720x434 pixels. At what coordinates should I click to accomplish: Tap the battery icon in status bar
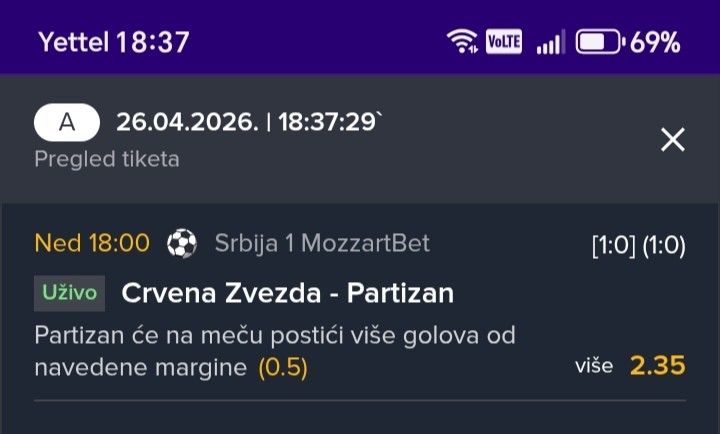pos(599,42)
